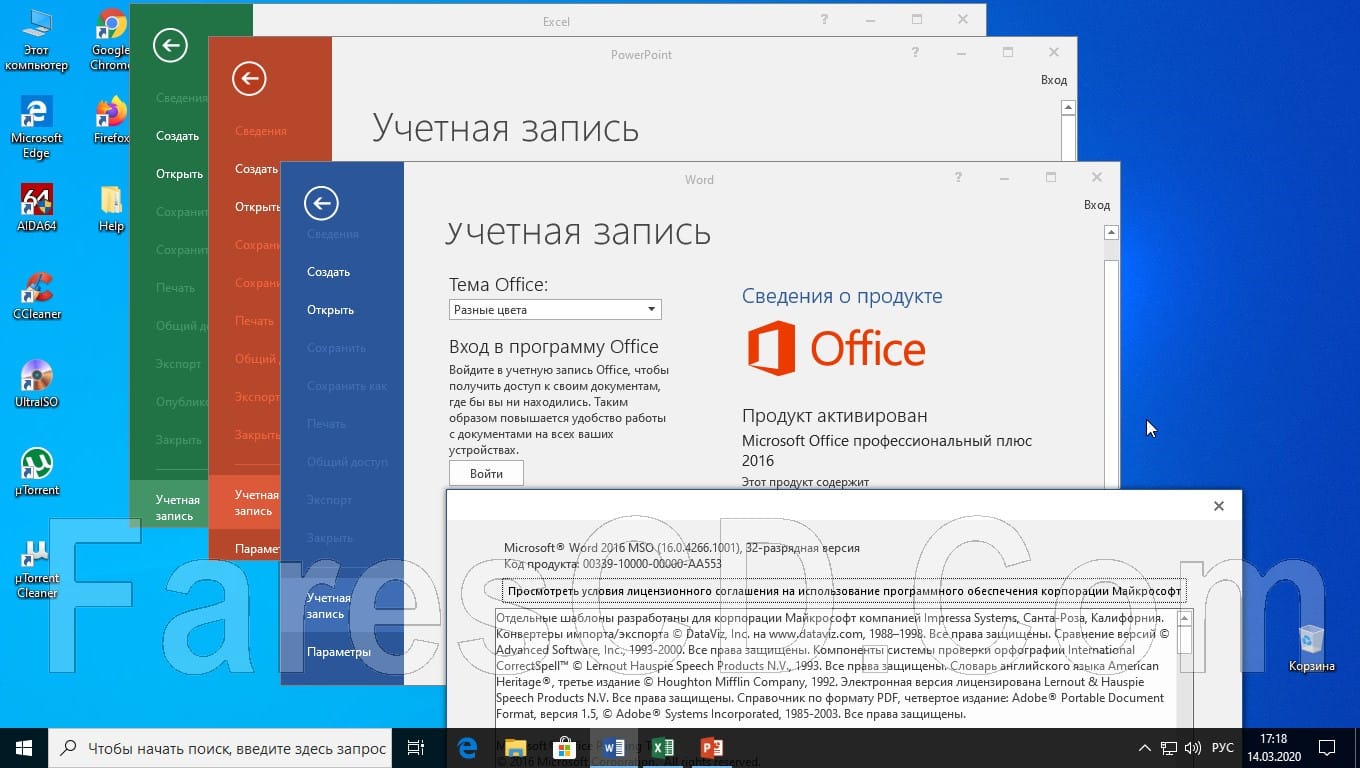Click Вход link in PowerPoint window
The height and width of the screenshot is (768, 1360).
(1054, 80)
